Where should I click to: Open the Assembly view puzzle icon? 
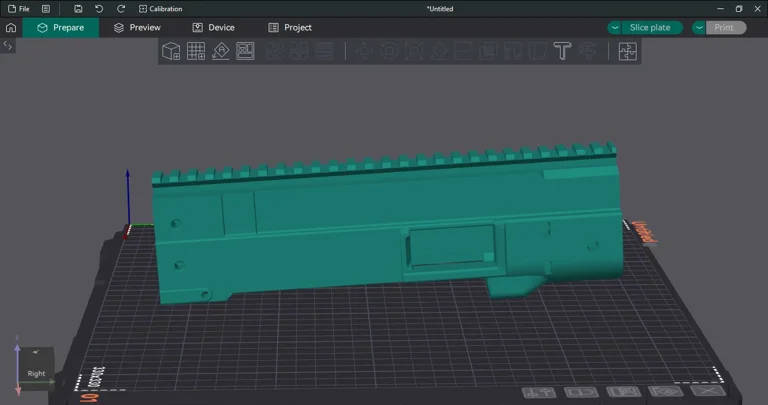627,51
